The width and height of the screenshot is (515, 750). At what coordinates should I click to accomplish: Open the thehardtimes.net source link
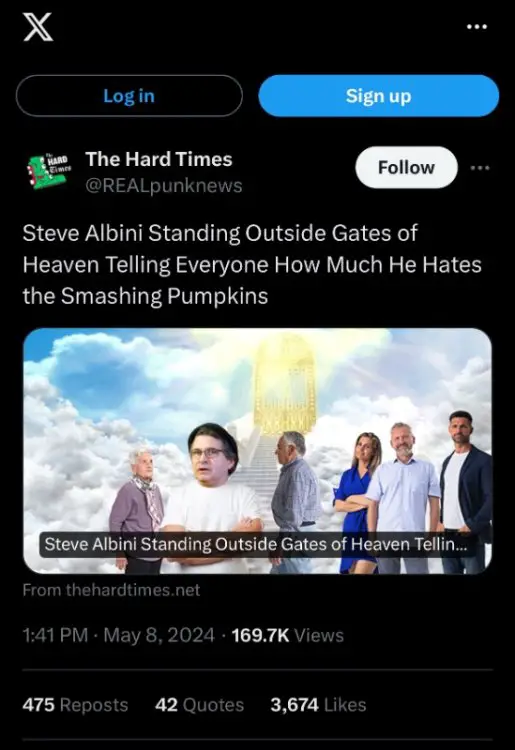pyautogui.click(x=111, y=590)
